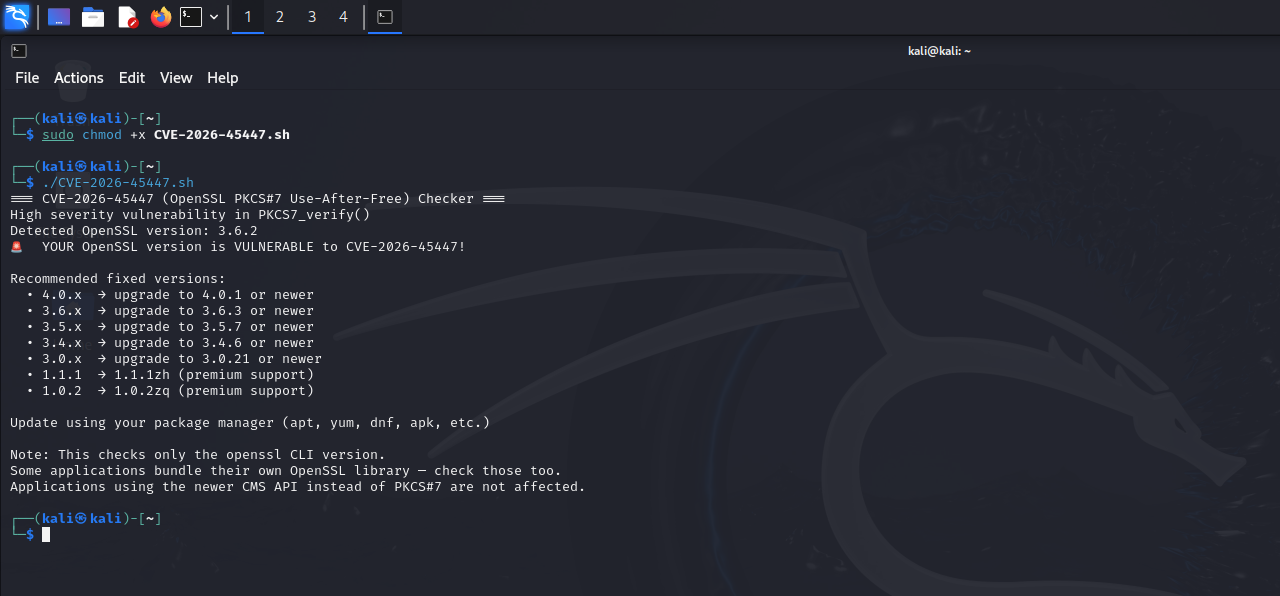Click 'Detected OpenSSL version: 3.6.2' line
Image resolution: width=1280 pixels, height=596 pixels.
click(x=134, y=230)
